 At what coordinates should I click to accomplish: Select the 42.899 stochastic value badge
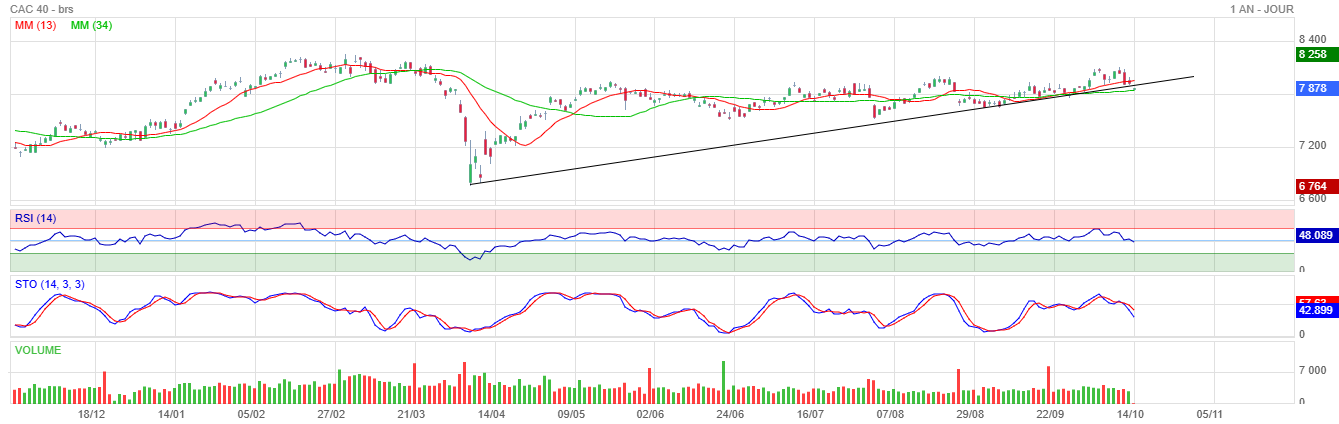point(1314,311)
